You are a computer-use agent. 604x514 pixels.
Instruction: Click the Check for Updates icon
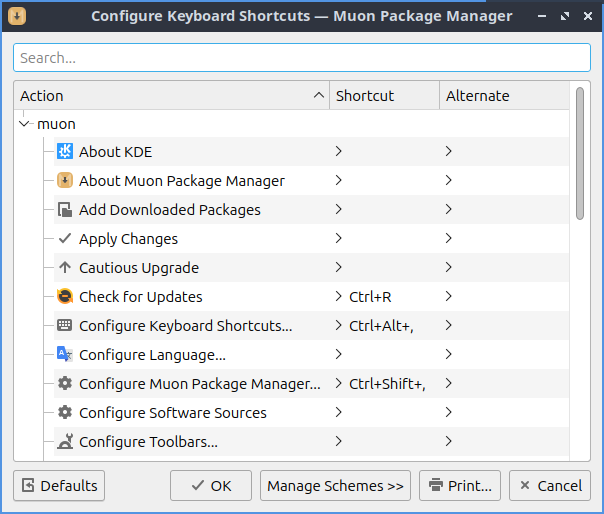[x=65, y=297]
